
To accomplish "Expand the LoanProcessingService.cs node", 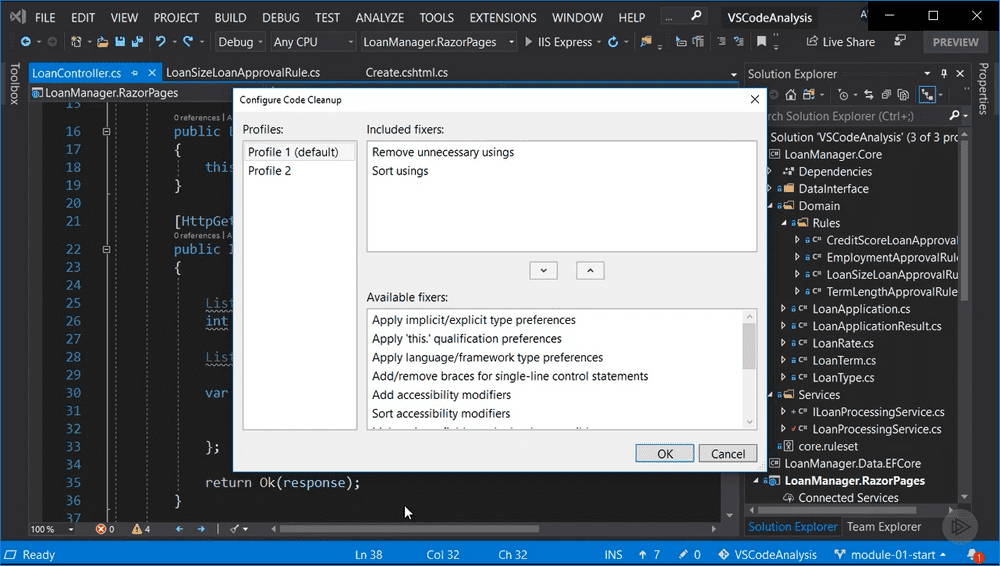I will 784,429.
